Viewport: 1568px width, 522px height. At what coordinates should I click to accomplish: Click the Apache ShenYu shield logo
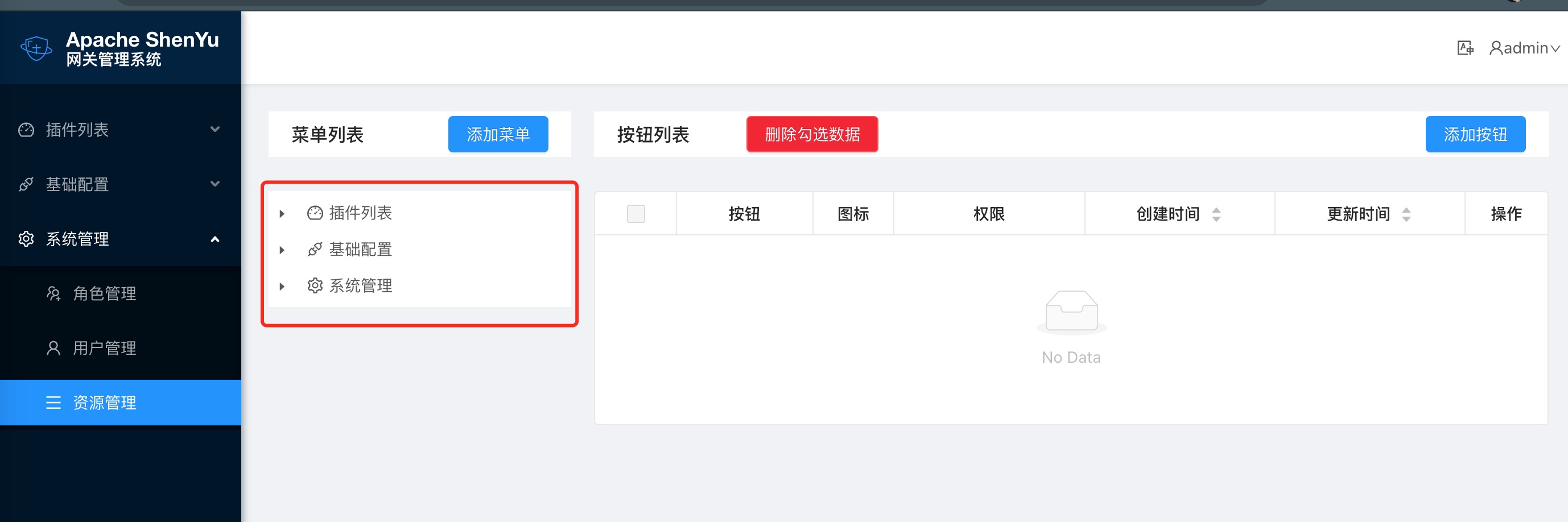[x=36, y=48]
